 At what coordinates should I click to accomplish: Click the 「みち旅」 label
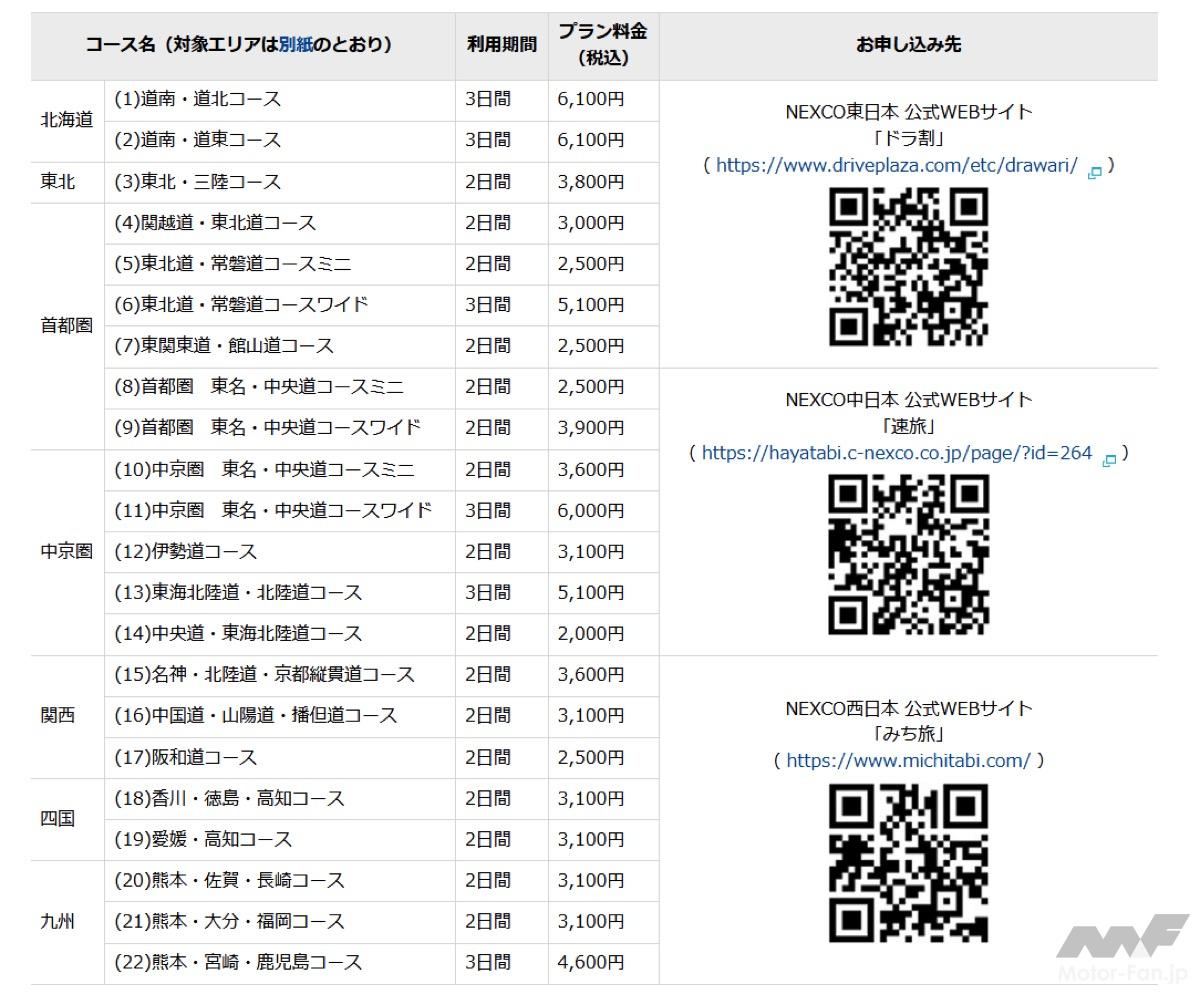908,734
